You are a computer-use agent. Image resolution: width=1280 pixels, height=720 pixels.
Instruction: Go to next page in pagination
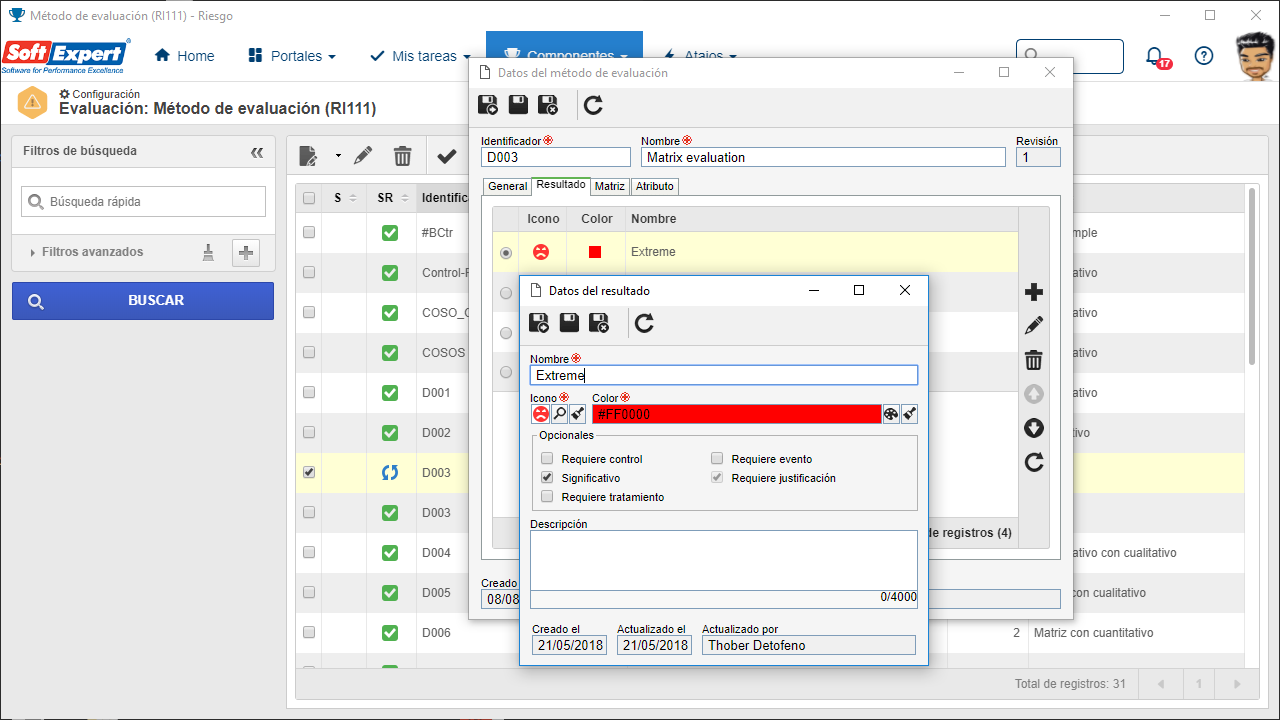[x=1237, y=684]
